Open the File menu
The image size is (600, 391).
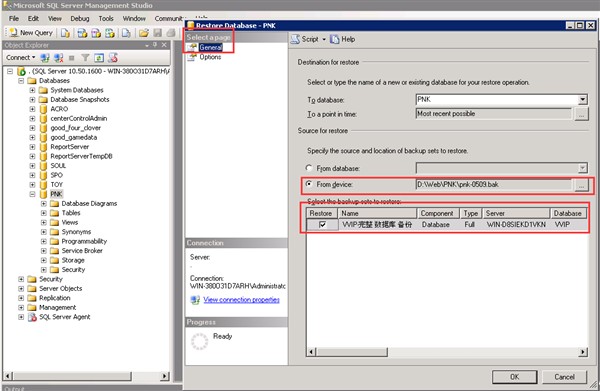(x=14, y=18)
